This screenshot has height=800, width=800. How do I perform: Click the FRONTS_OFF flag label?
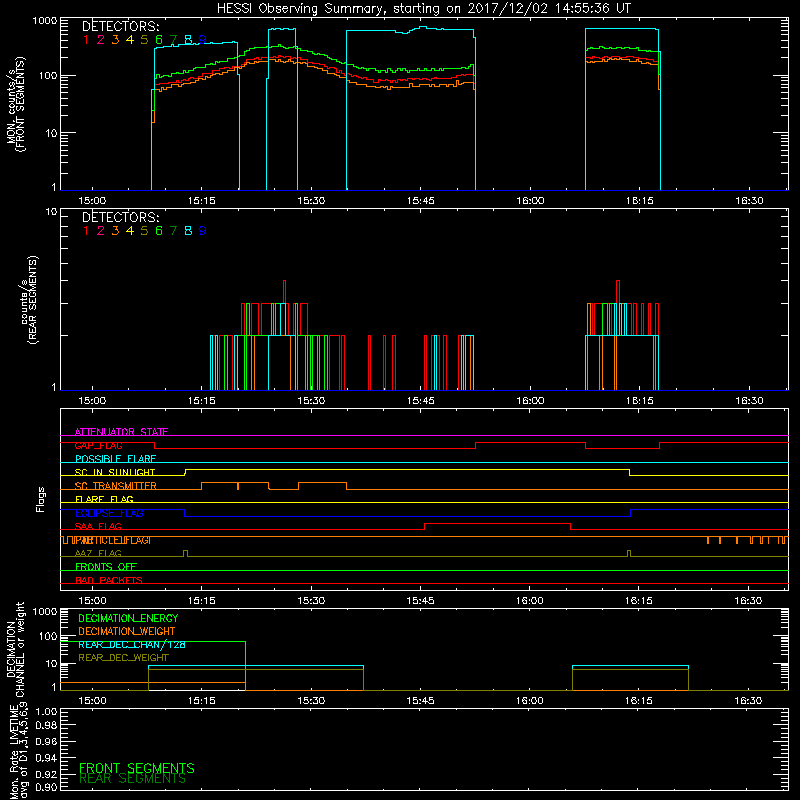(x=106, y=567)
